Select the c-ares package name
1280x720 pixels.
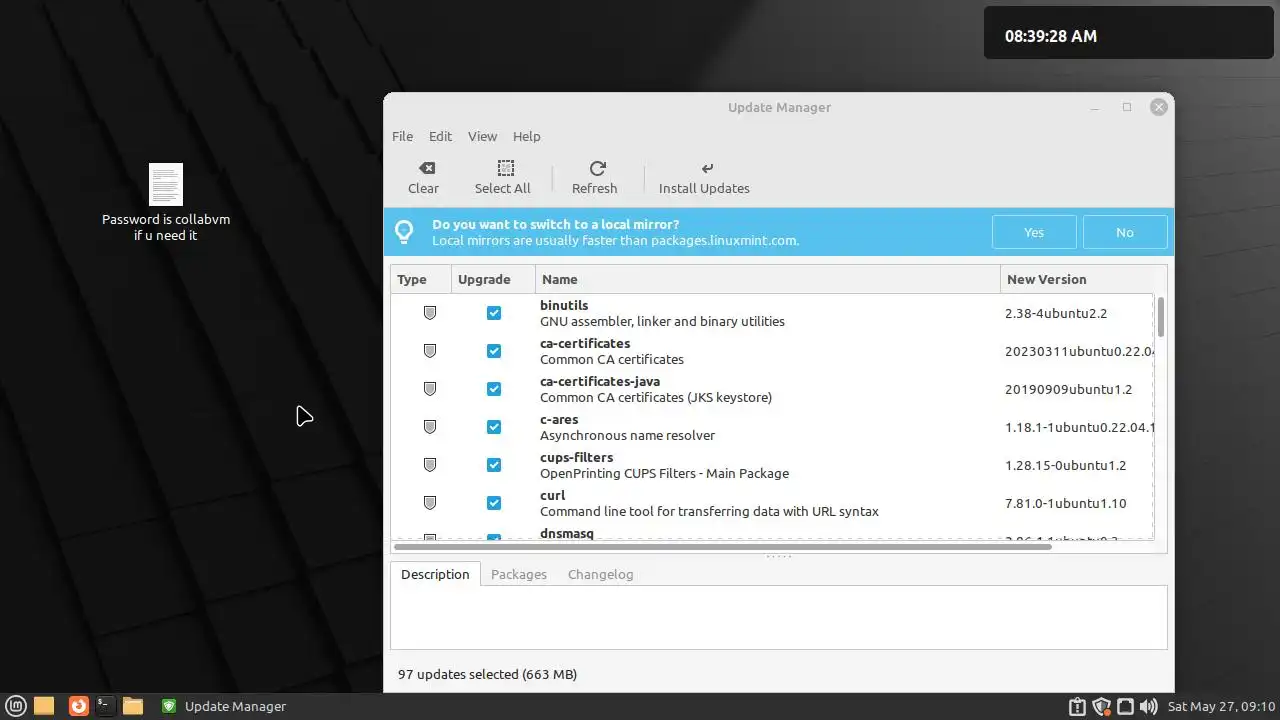[559, 419]
